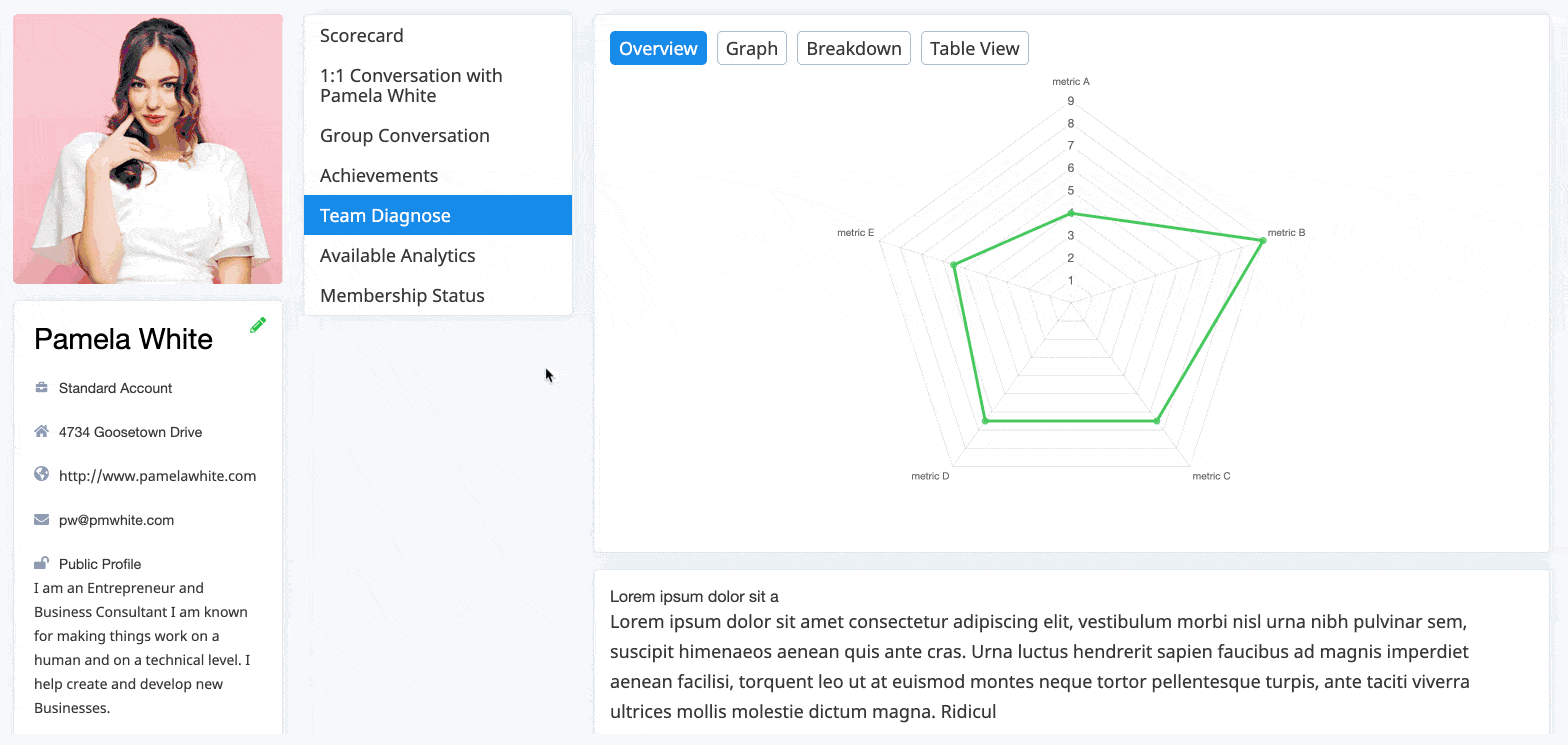Click the briefcase icon beside Standard Account
The width and height of the screenshot is (1568, 745).
pyautogui.click(x=41, y=388)
